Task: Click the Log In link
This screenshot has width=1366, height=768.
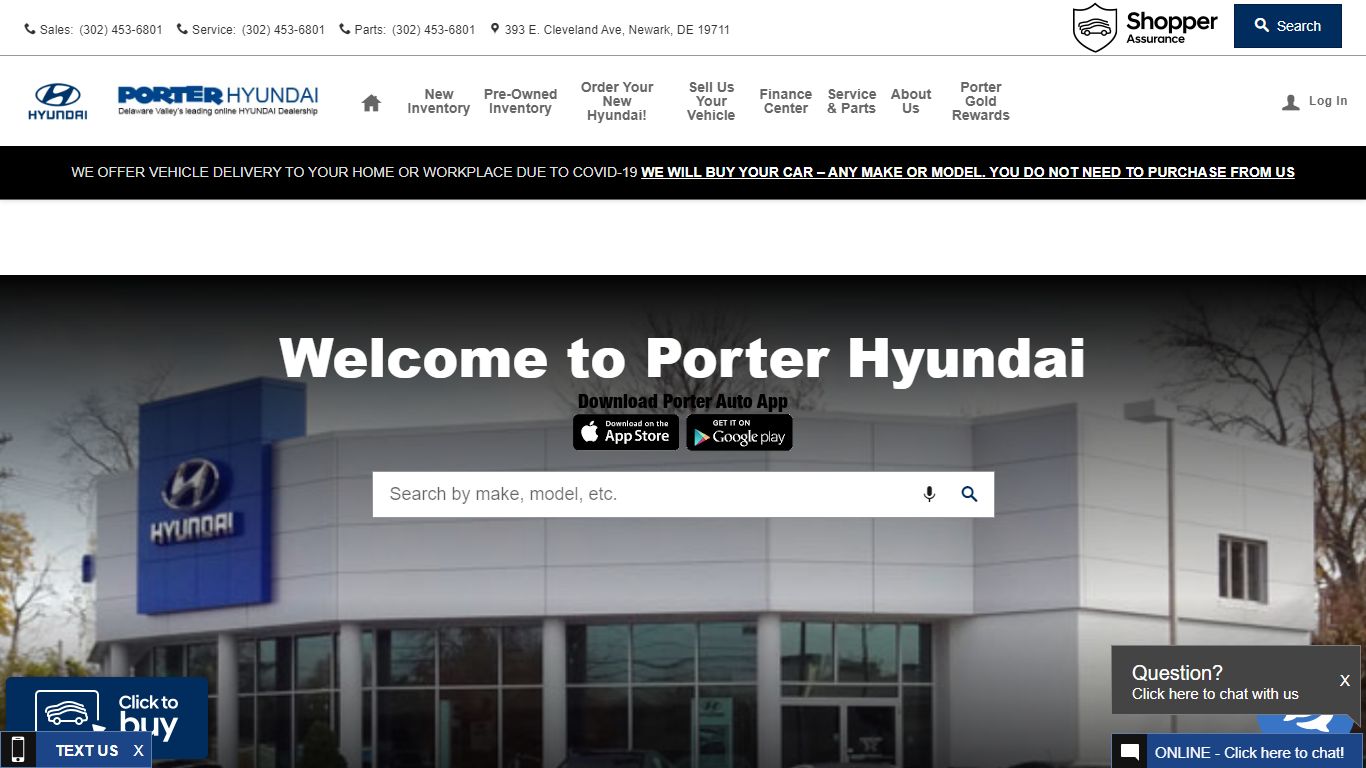Action: (1328, 101)
